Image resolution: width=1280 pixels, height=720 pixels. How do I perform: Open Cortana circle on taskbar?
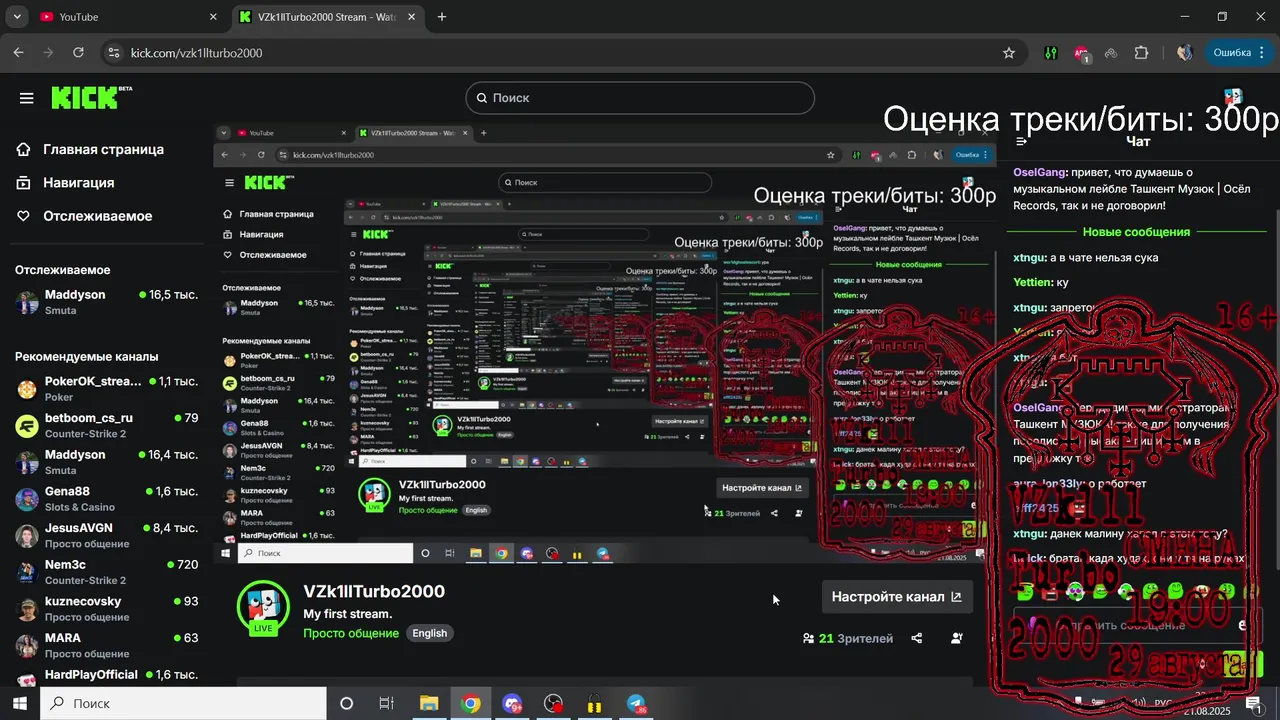[346, 703]
